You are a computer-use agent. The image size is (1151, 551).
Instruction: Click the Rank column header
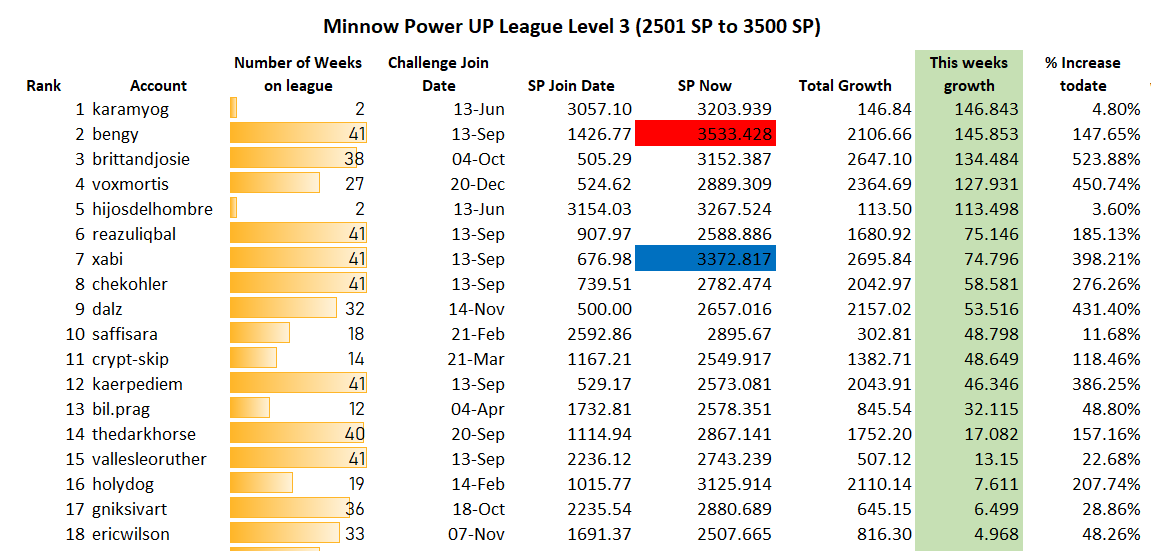click(44, 86)
